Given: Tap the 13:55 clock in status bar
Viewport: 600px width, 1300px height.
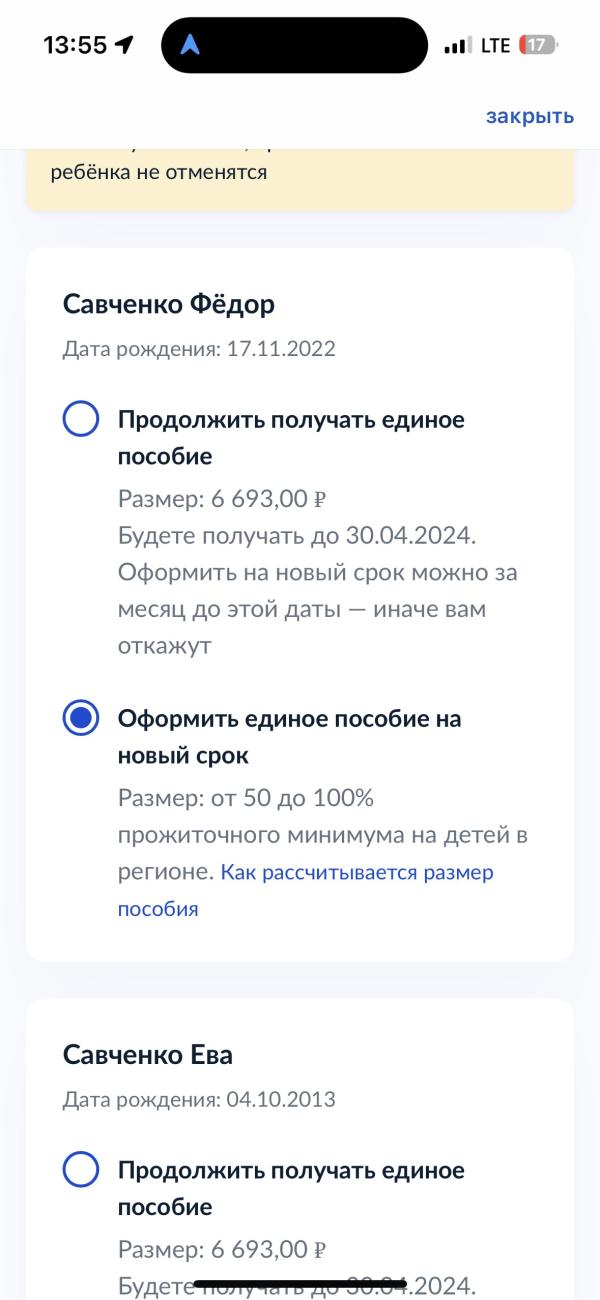Looking at the screenshot, I should click(75, 45).
